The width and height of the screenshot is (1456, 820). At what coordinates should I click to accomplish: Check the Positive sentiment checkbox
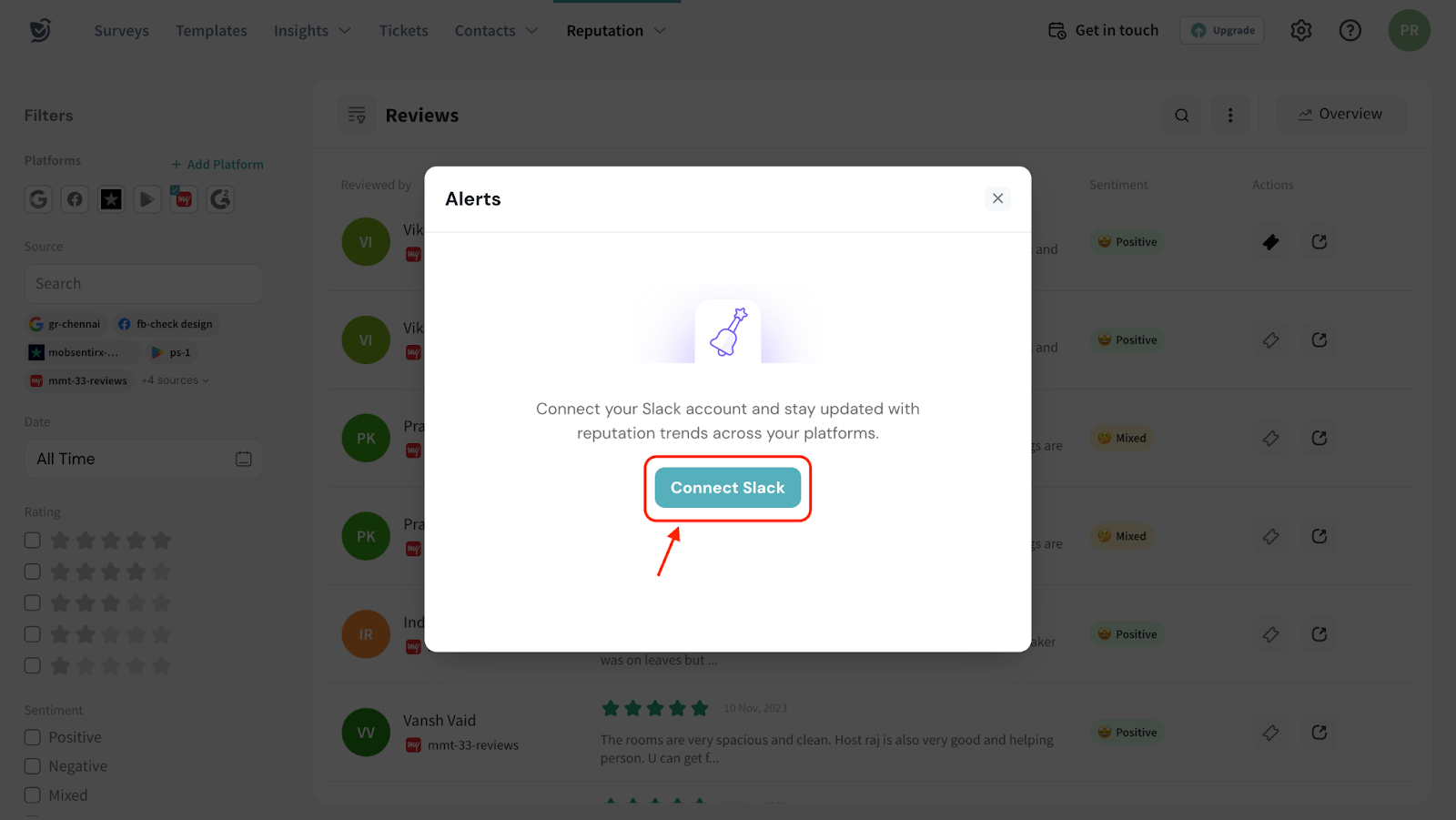pos(33,737)
